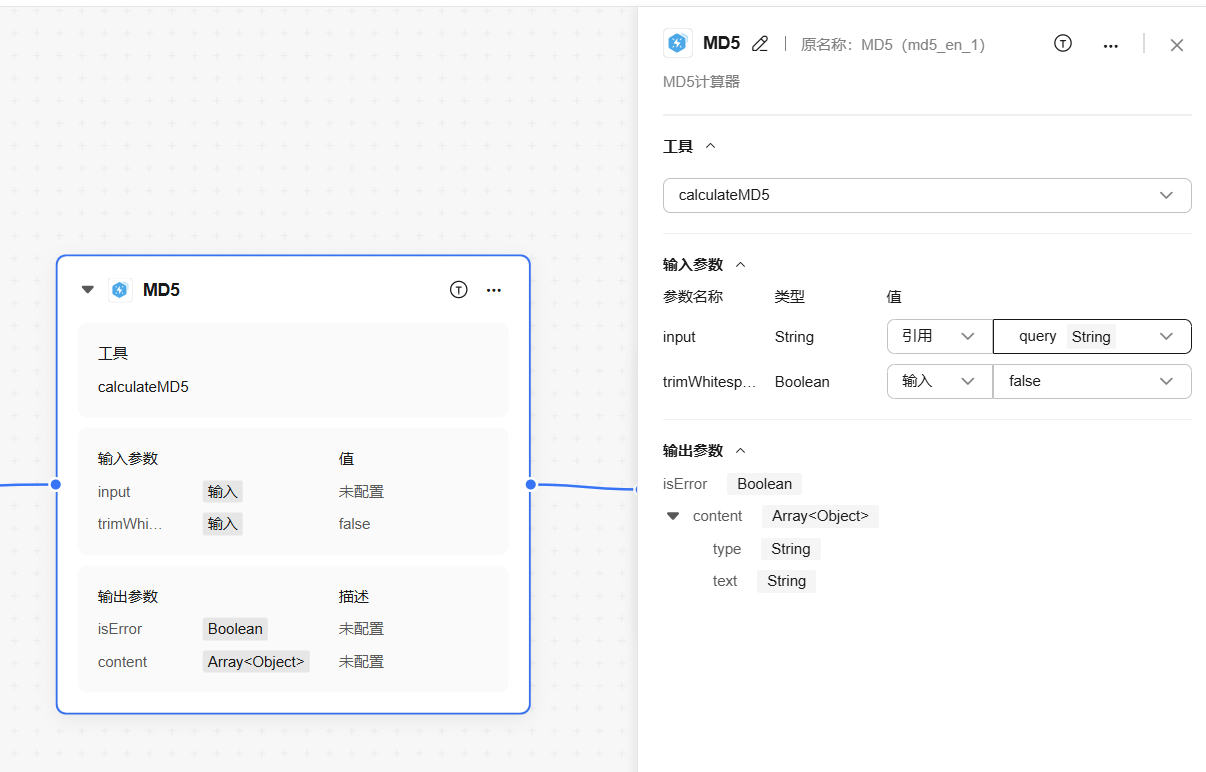The image size is (1206, 772).
Task: Open the three-dot menu on MD5 node
Action: (494, 290)
